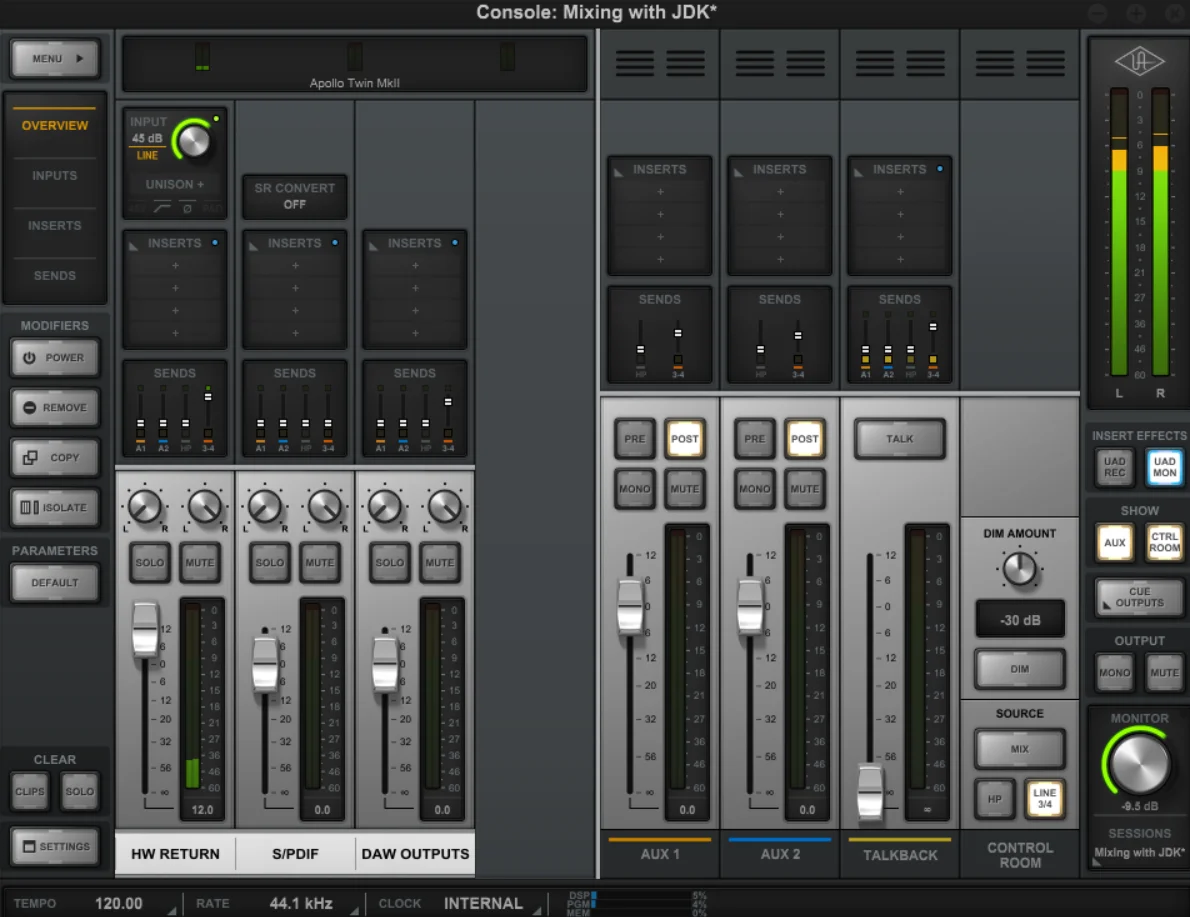
Task: Click the LINE input type indicator
Action: point(147,156)
